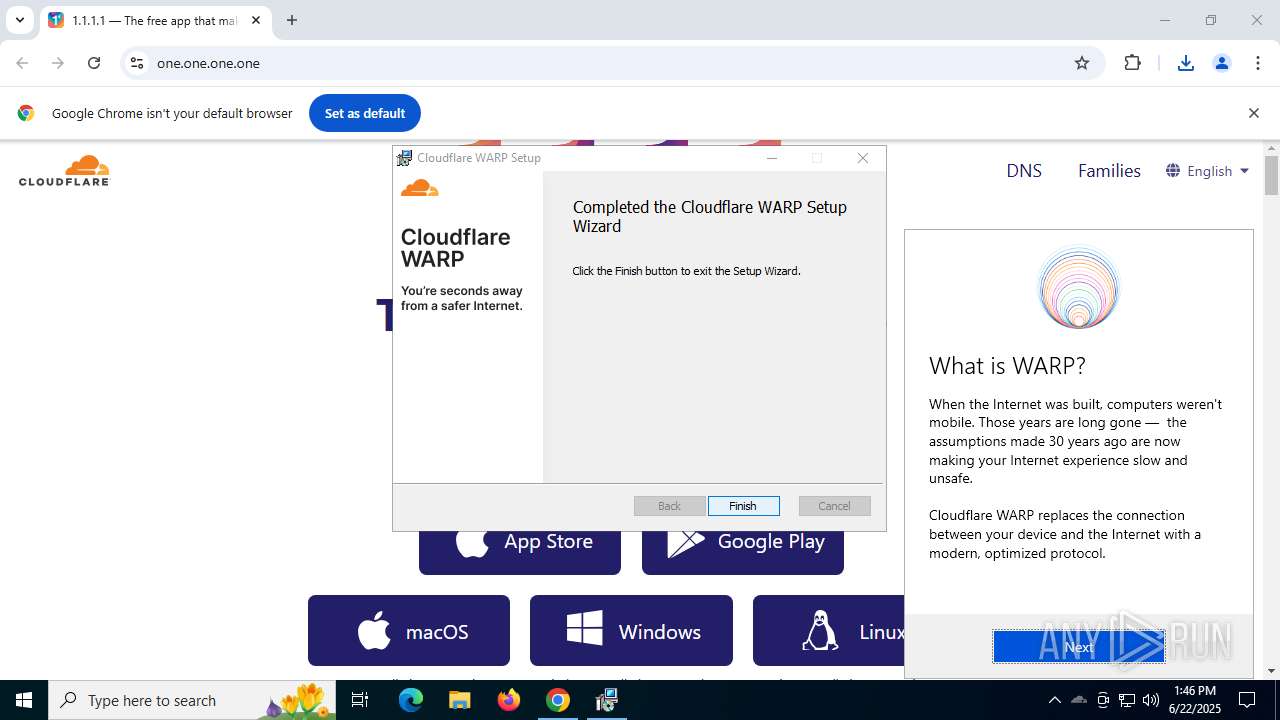Viewport: 1280px width, 720px height.
Task: Open Chrome extensions puzzle icon
Action: (1132, 63)
